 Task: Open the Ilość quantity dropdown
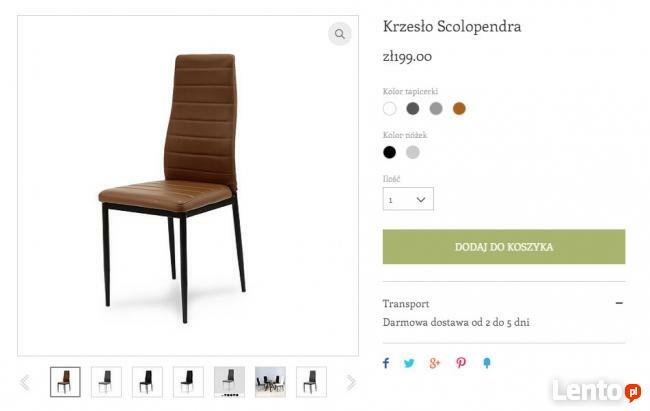pos(408,199)
